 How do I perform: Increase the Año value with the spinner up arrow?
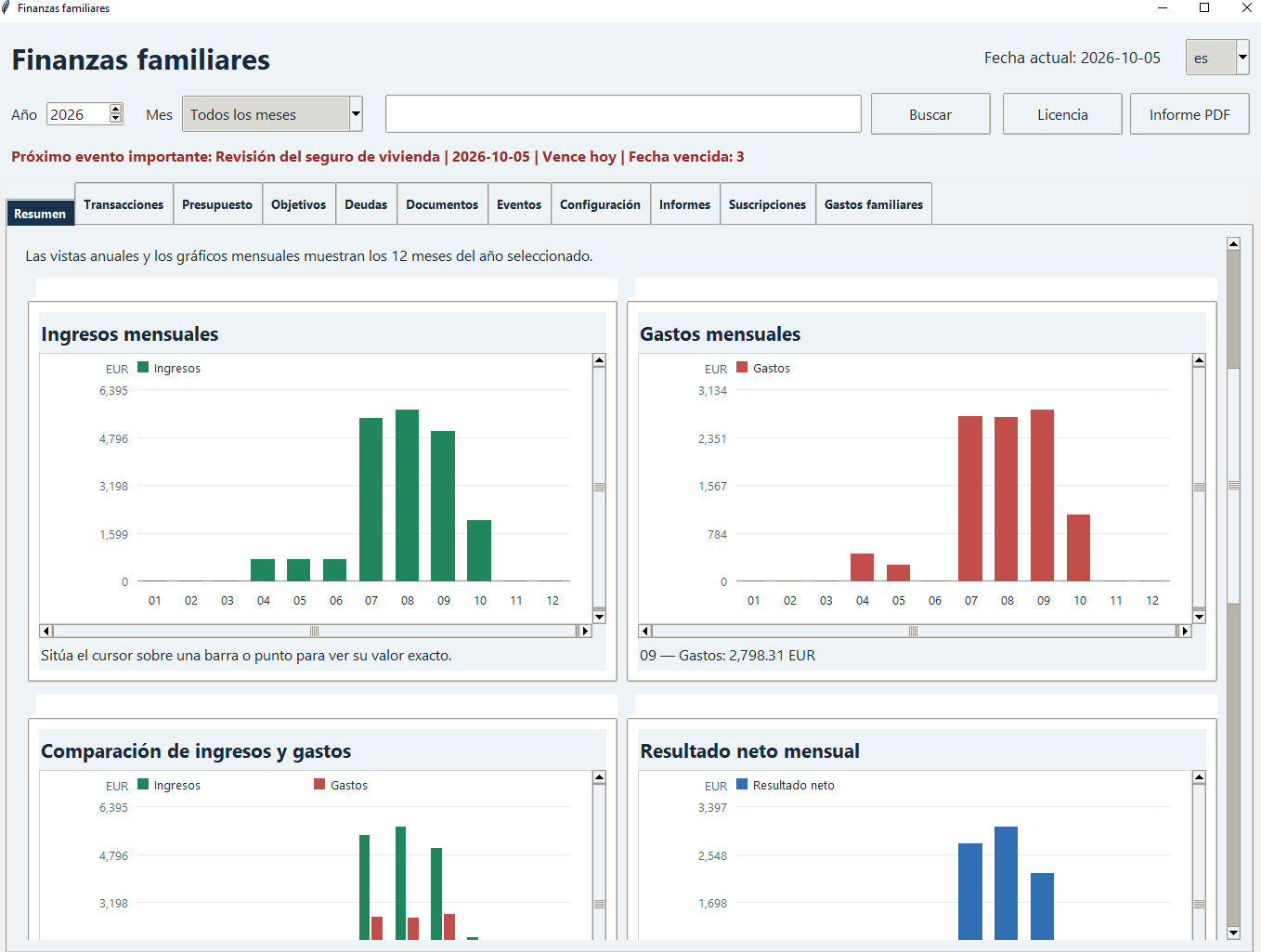[x=116, y=109]
